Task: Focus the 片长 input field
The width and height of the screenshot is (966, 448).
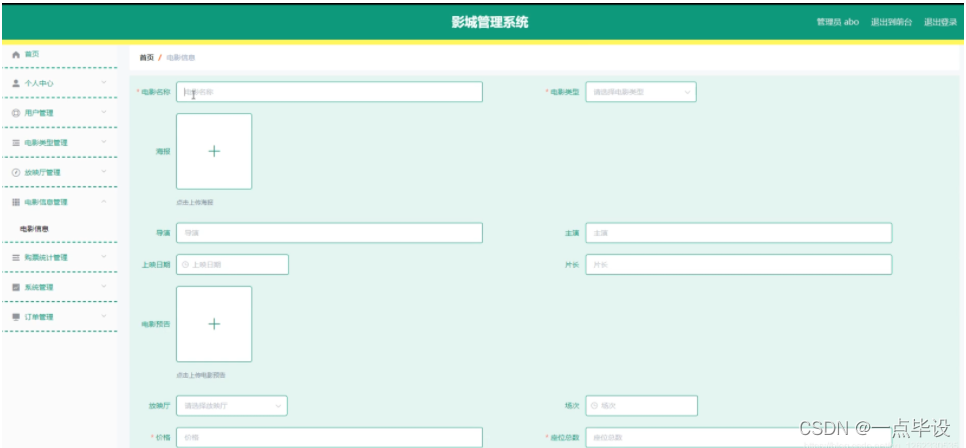Action: (739, 264)
